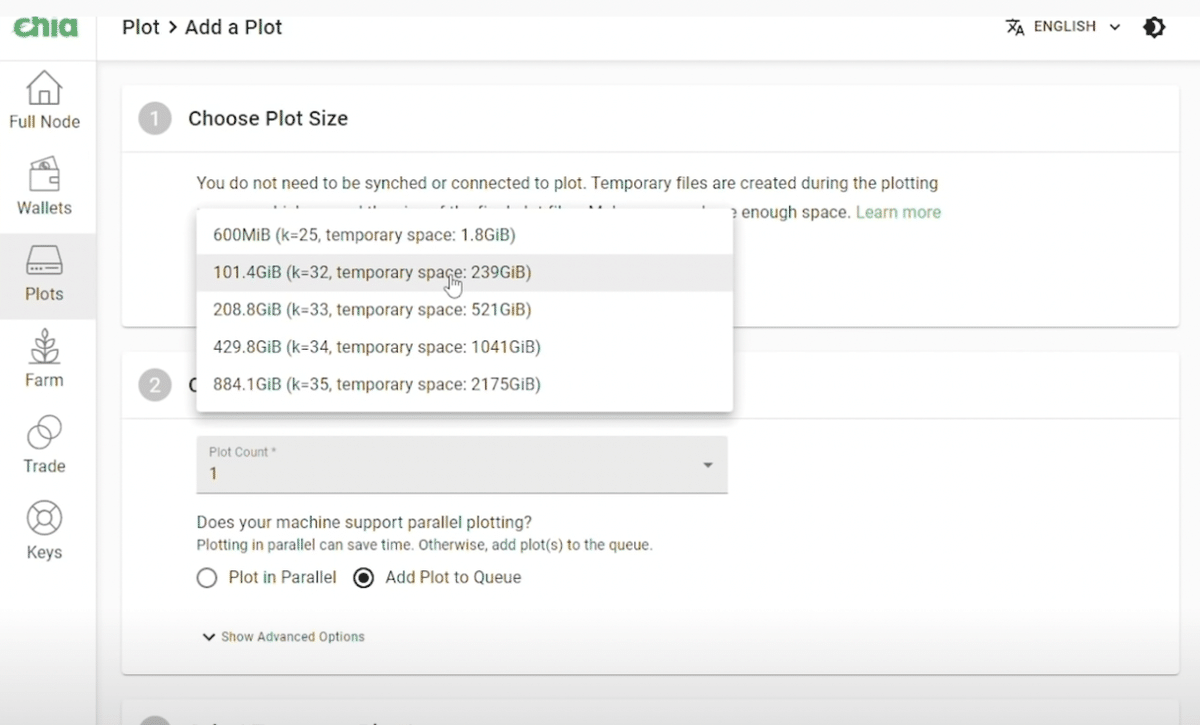Click the translate language icon
This screenshot has height=725, width=1200.
[x=1015, y=27]
